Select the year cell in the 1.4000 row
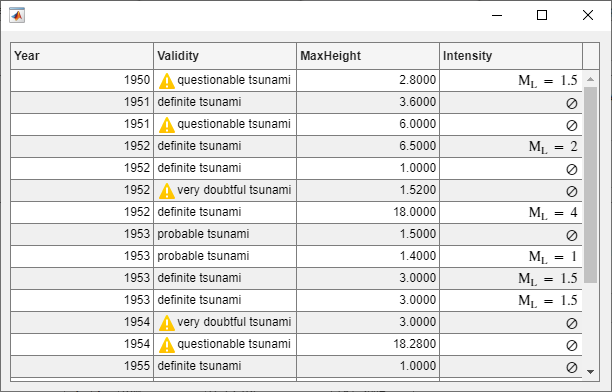Image resolution: width=612 pixels, height=392 pixels. 82,257
